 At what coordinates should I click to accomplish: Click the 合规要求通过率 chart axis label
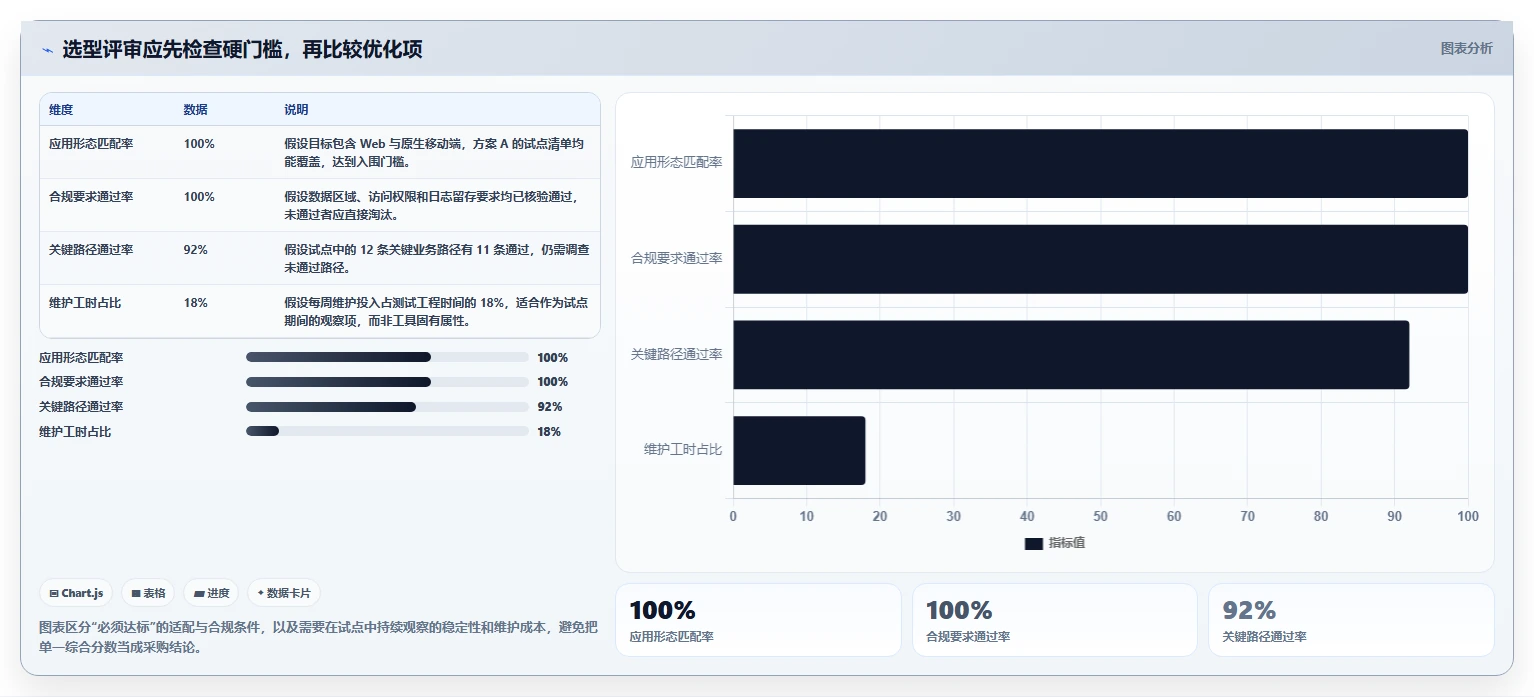coord(677,258)
